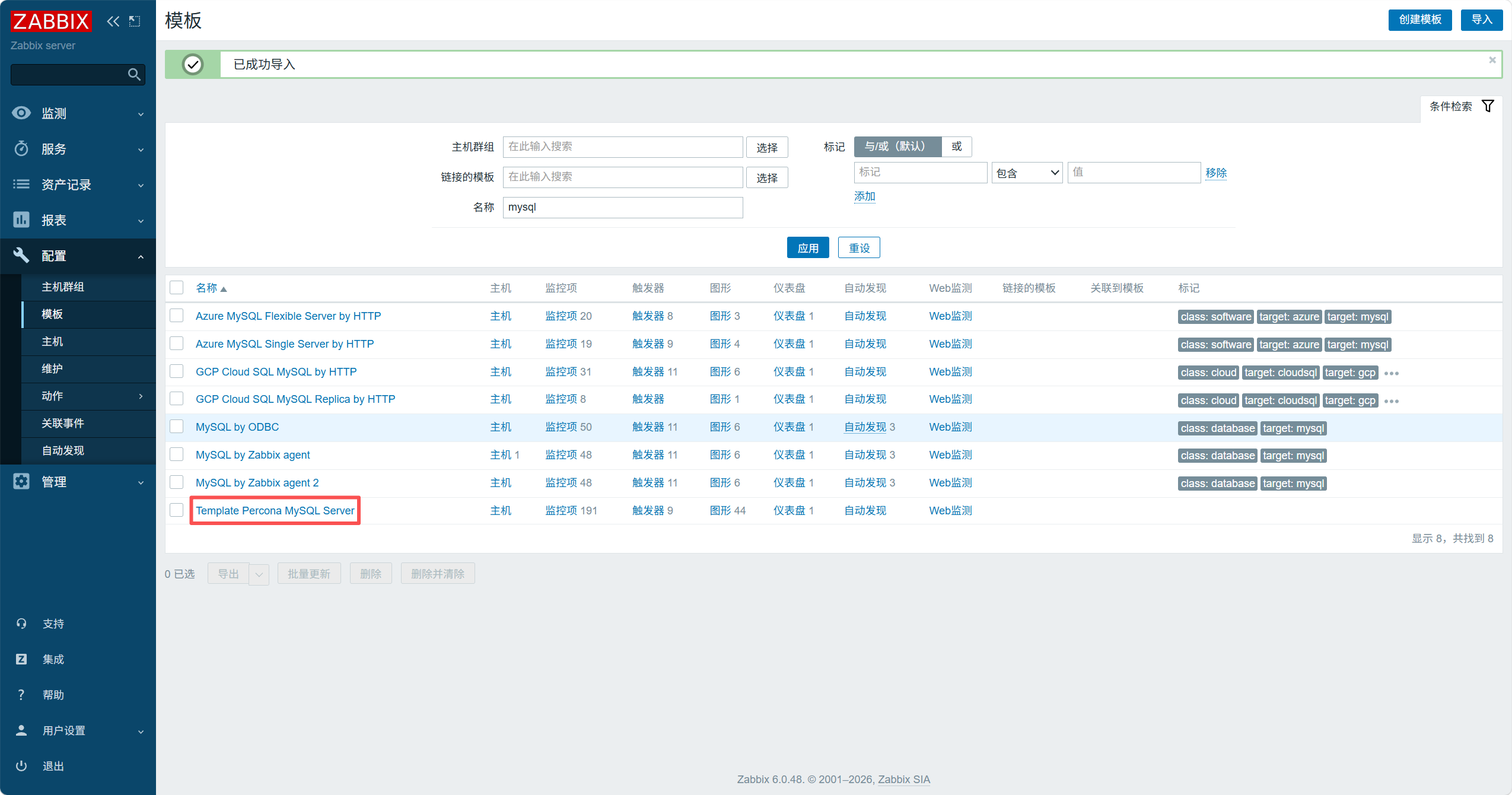Click the 主机群组 search input
The height and width of the screenshot is (795, 1512).
click(623, 147)
